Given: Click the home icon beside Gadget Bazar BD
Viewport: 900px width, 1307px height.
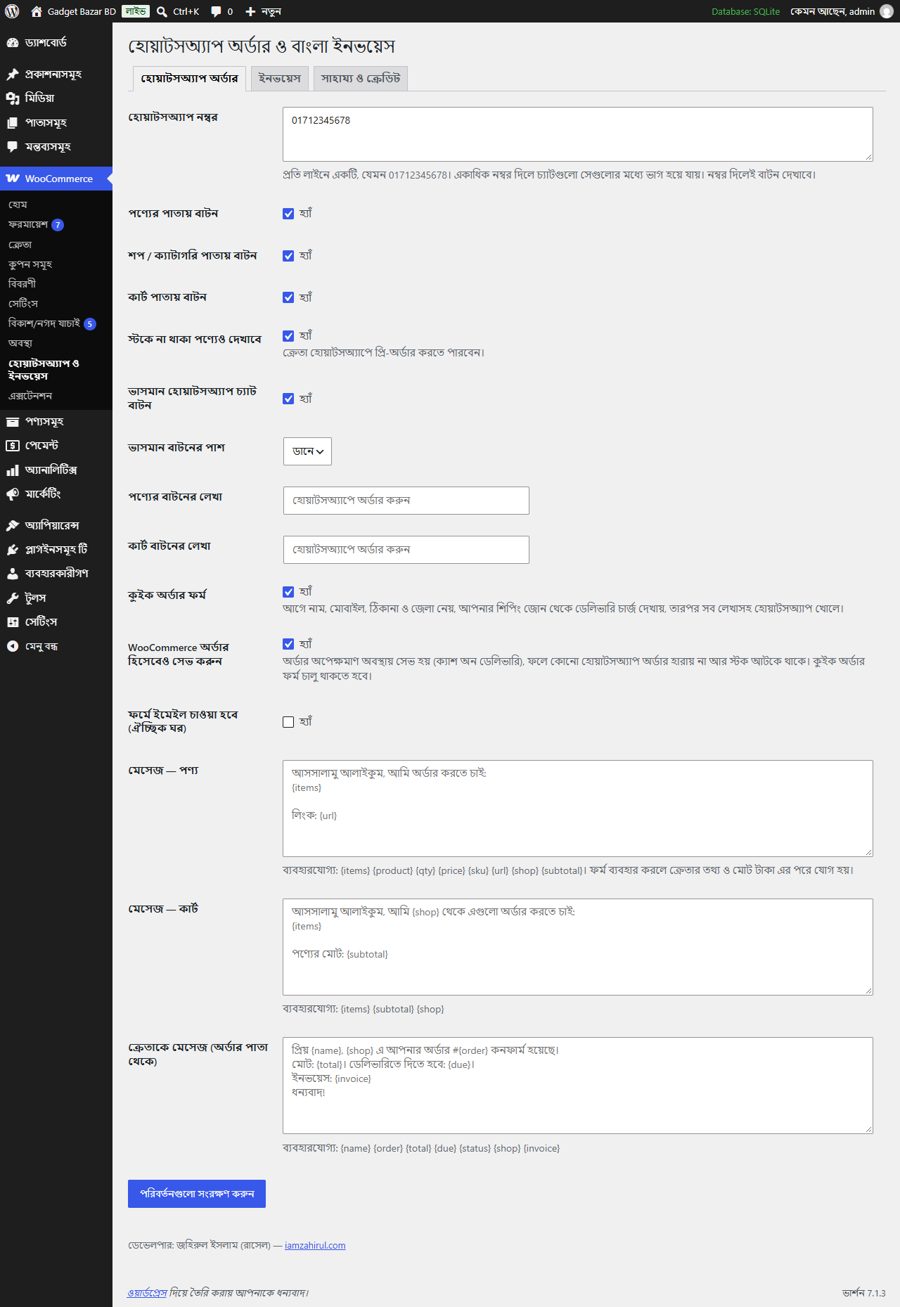Looking at the screenshot, I should [37, 11].
